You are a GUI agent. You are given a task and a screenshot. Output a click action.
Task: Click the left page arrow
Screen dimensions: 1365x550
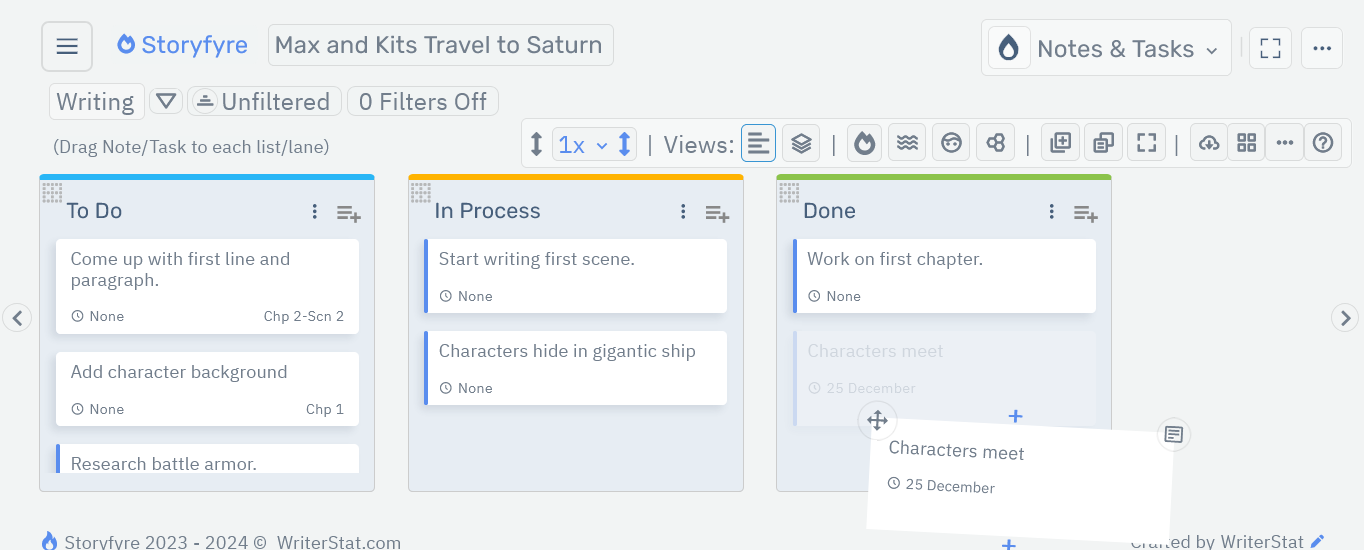pyautogui.click(x=17, y=318)
